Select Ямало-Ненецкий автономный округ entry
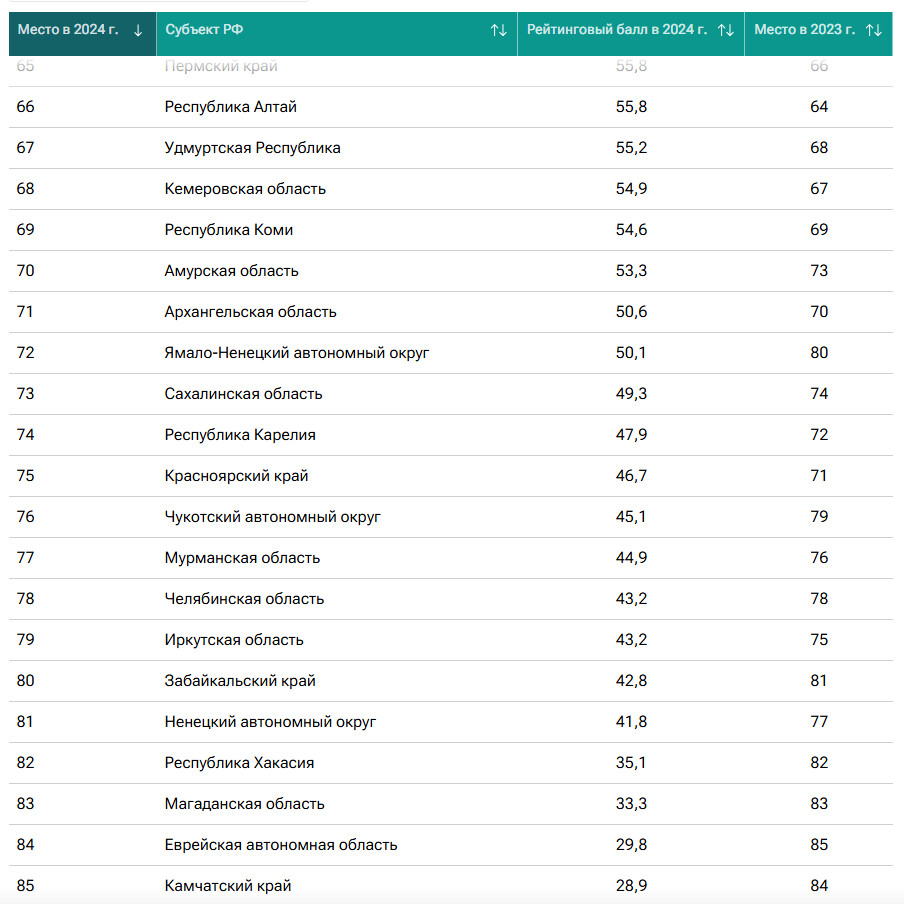This screenshot has width=904, height=904. 297,353
